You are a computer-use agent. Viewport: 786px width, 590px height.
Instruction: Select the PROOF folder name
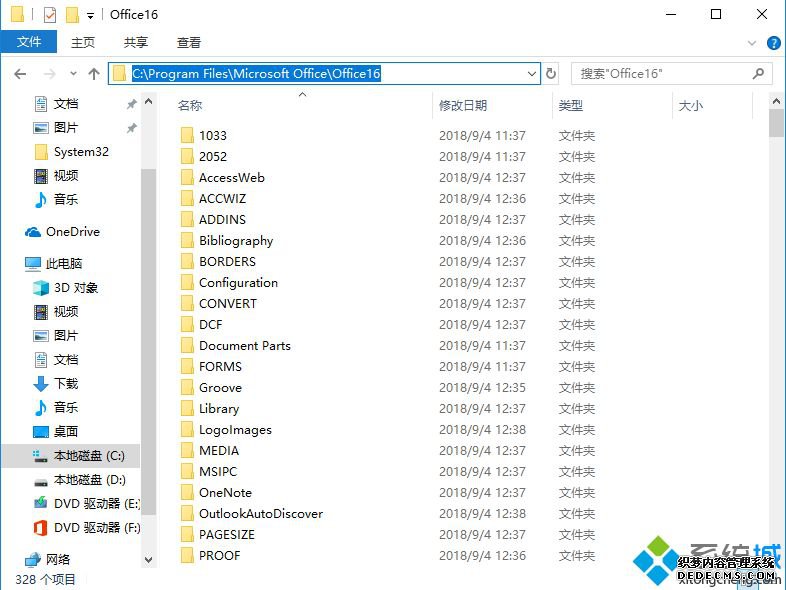click(x=220, y=556)
